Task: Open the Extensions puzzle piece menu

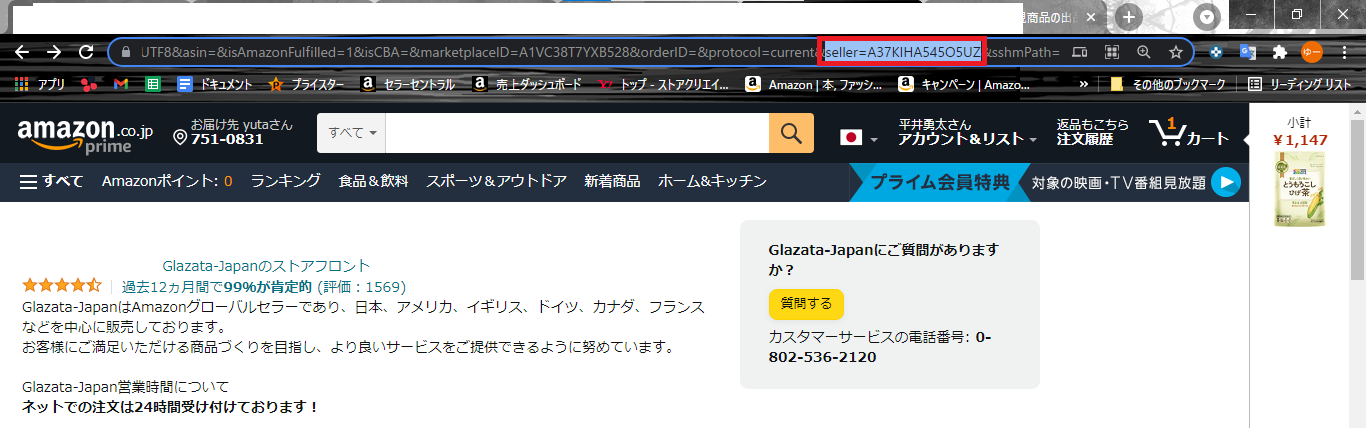Action: coord(1280,52)
